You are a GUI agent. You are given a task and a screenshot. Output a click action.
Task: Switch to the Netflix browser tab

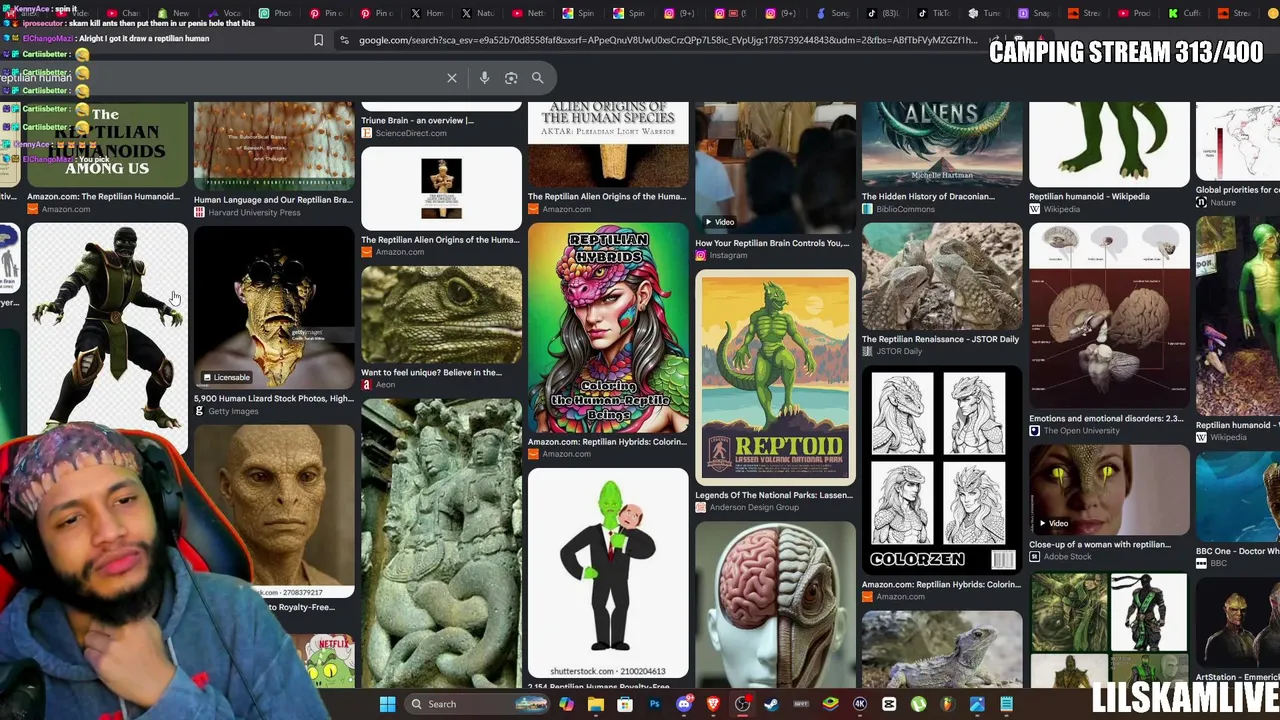click(x=528, y=13)
